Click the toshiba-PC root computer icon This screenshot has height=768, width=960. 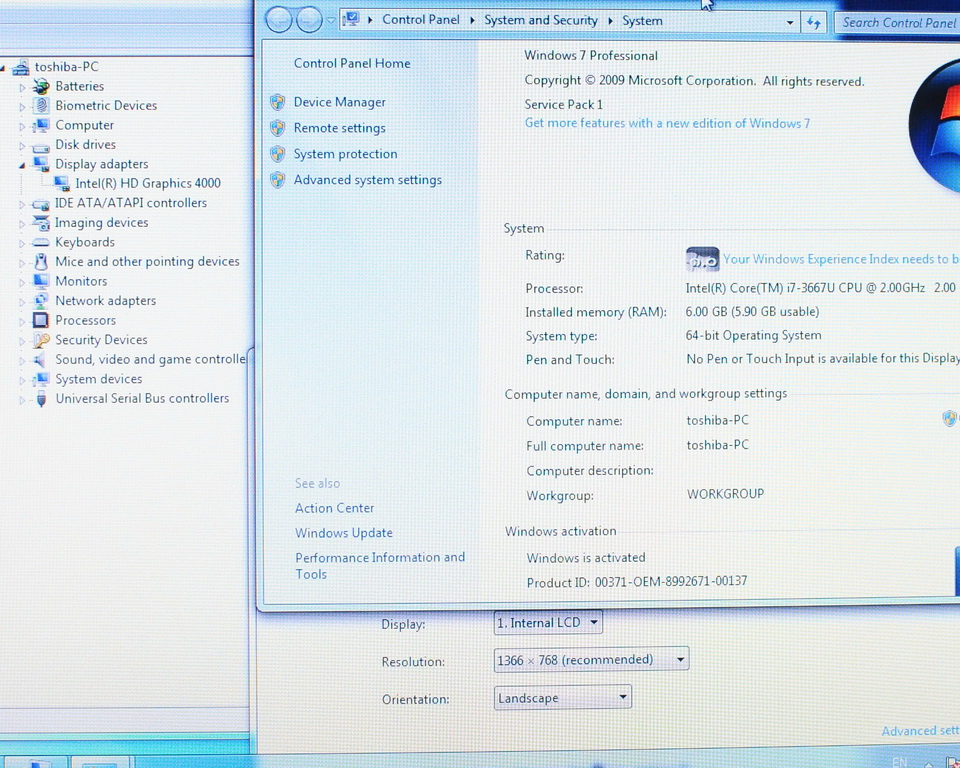(21, 67)
